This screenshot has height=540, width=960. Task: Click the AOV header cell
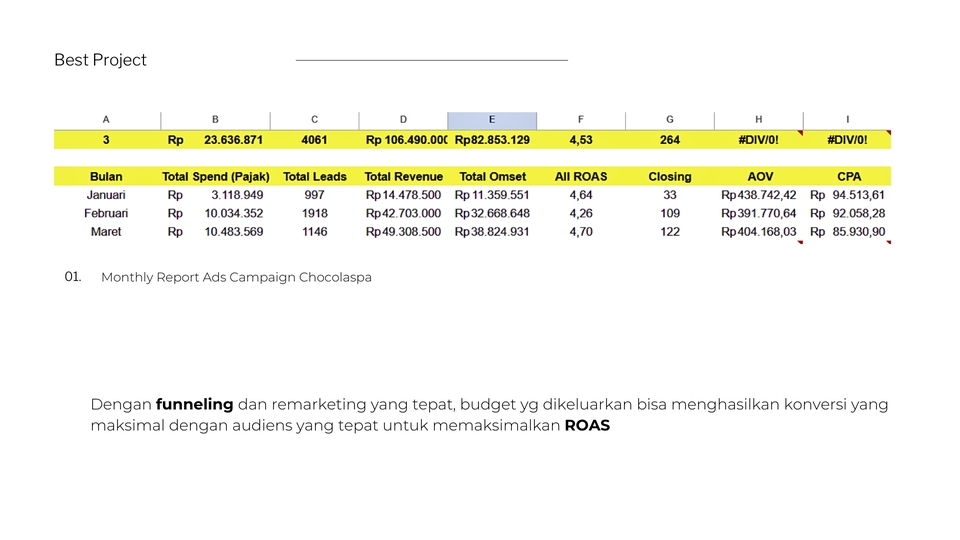(x=760, y=176)
